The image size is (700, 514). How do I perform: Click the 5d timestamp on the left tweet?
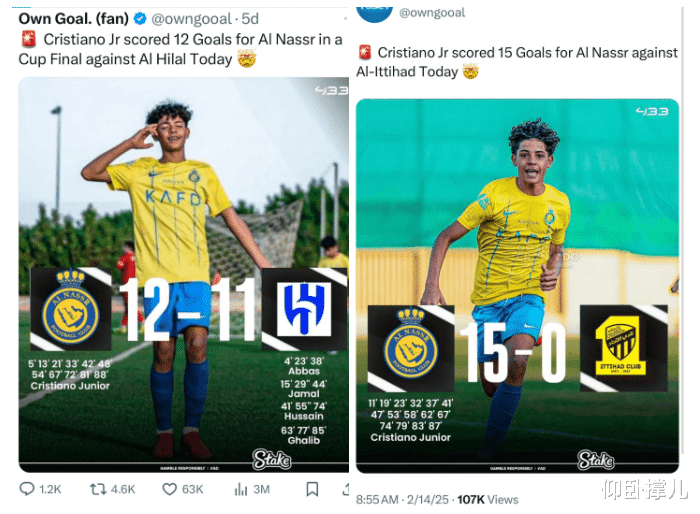click(250, 19)
